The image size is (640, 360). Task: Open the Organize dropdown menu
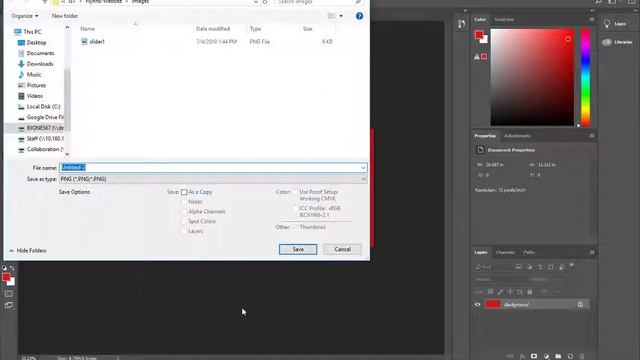(25, 16)
